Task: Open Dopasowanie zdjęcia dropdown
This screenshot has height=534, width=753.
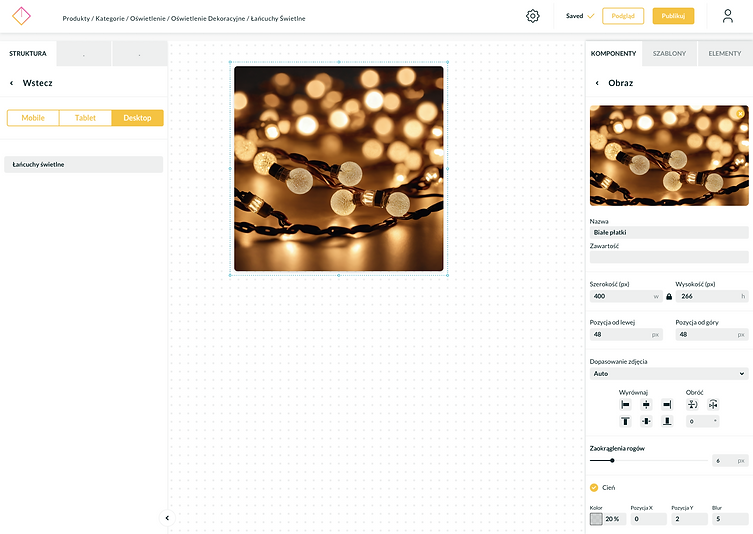Action: point(668,374)
